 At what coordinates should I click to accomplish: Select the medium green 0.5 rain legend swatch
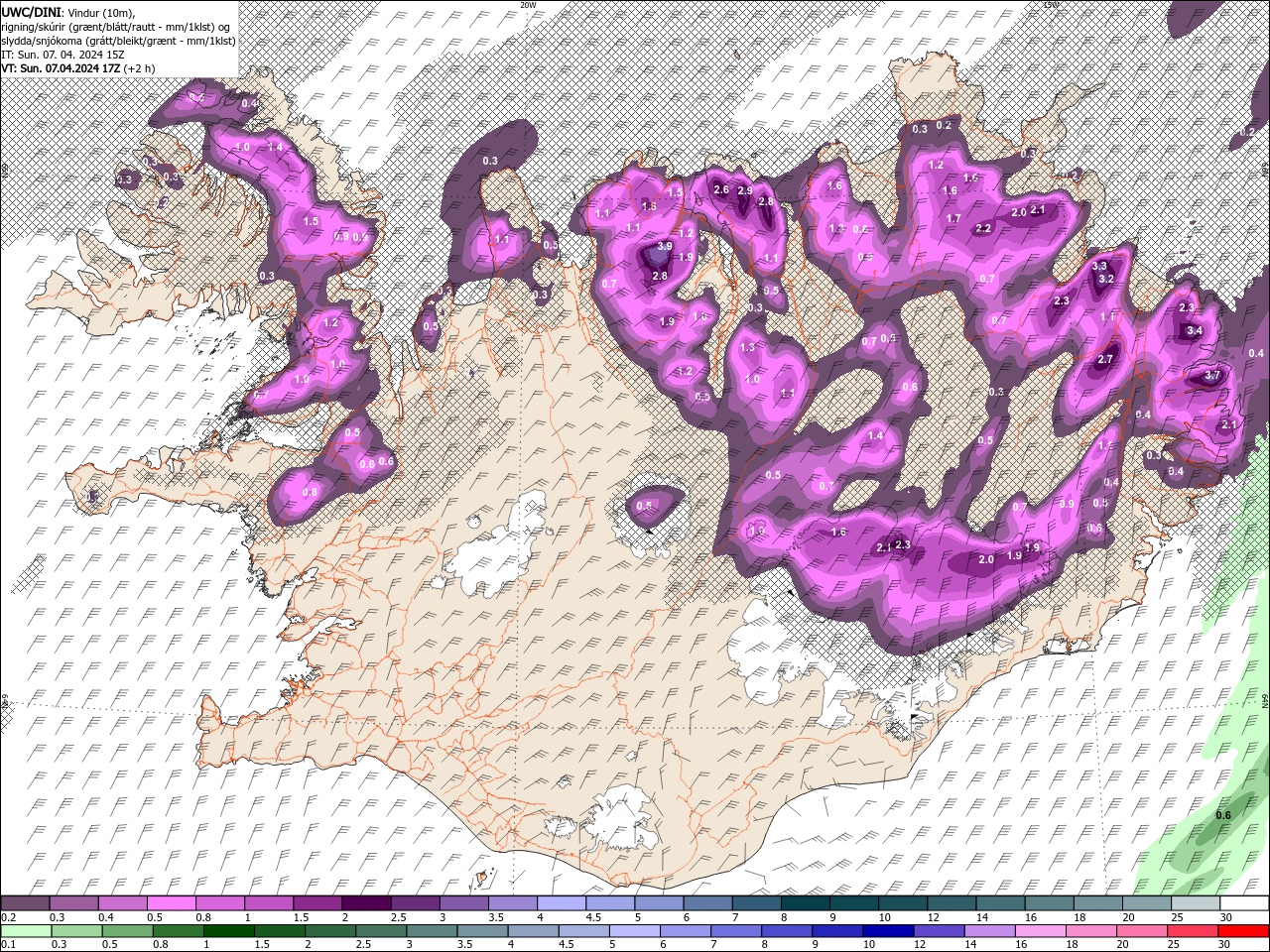pyautogui.click(x=127, y=931)
